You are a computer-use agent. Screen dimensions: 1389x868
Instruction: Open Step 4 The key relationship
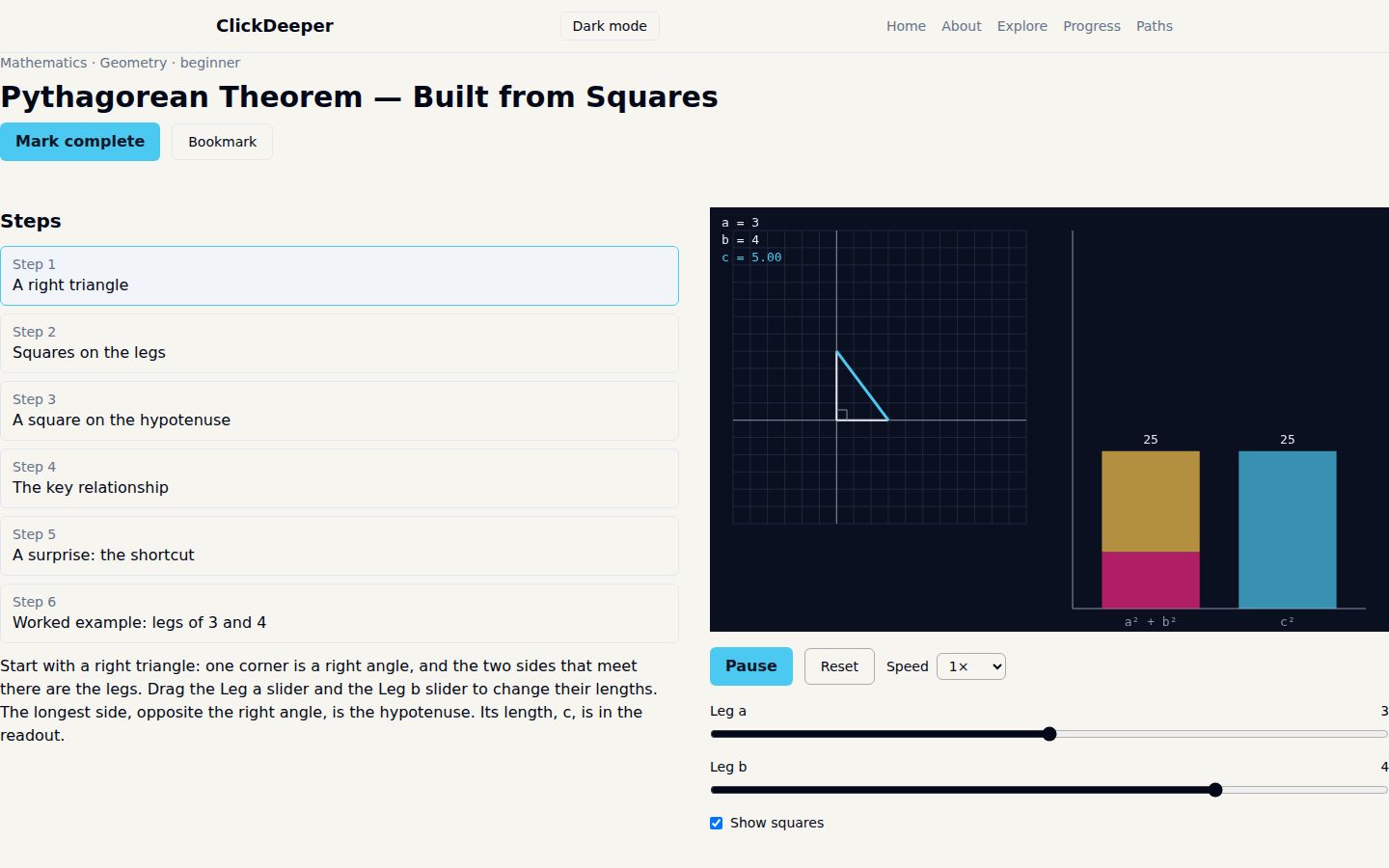pos(340,478)
